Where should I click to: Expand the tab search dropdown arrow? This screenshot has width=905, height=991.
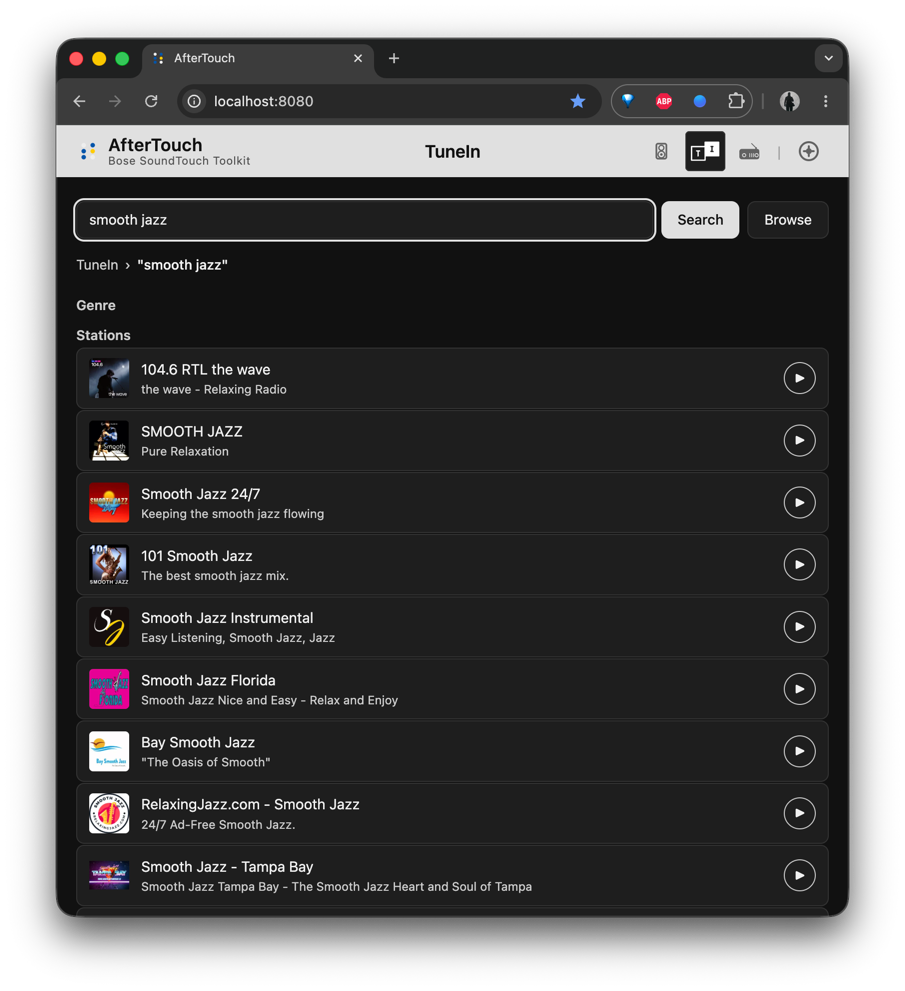[829, 58]
